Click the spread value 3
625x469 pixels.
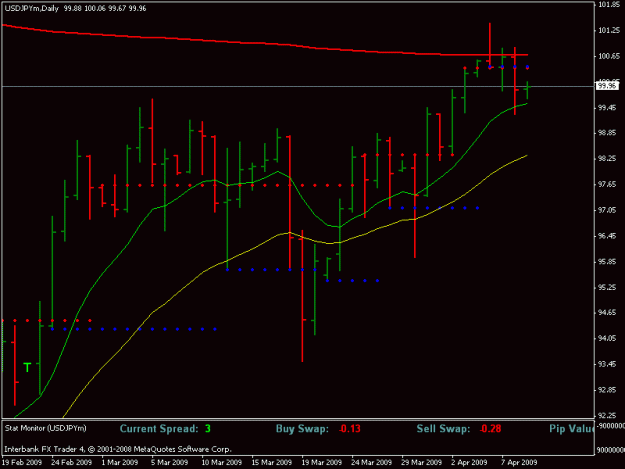pyautogui.click(x=208, y=429)
